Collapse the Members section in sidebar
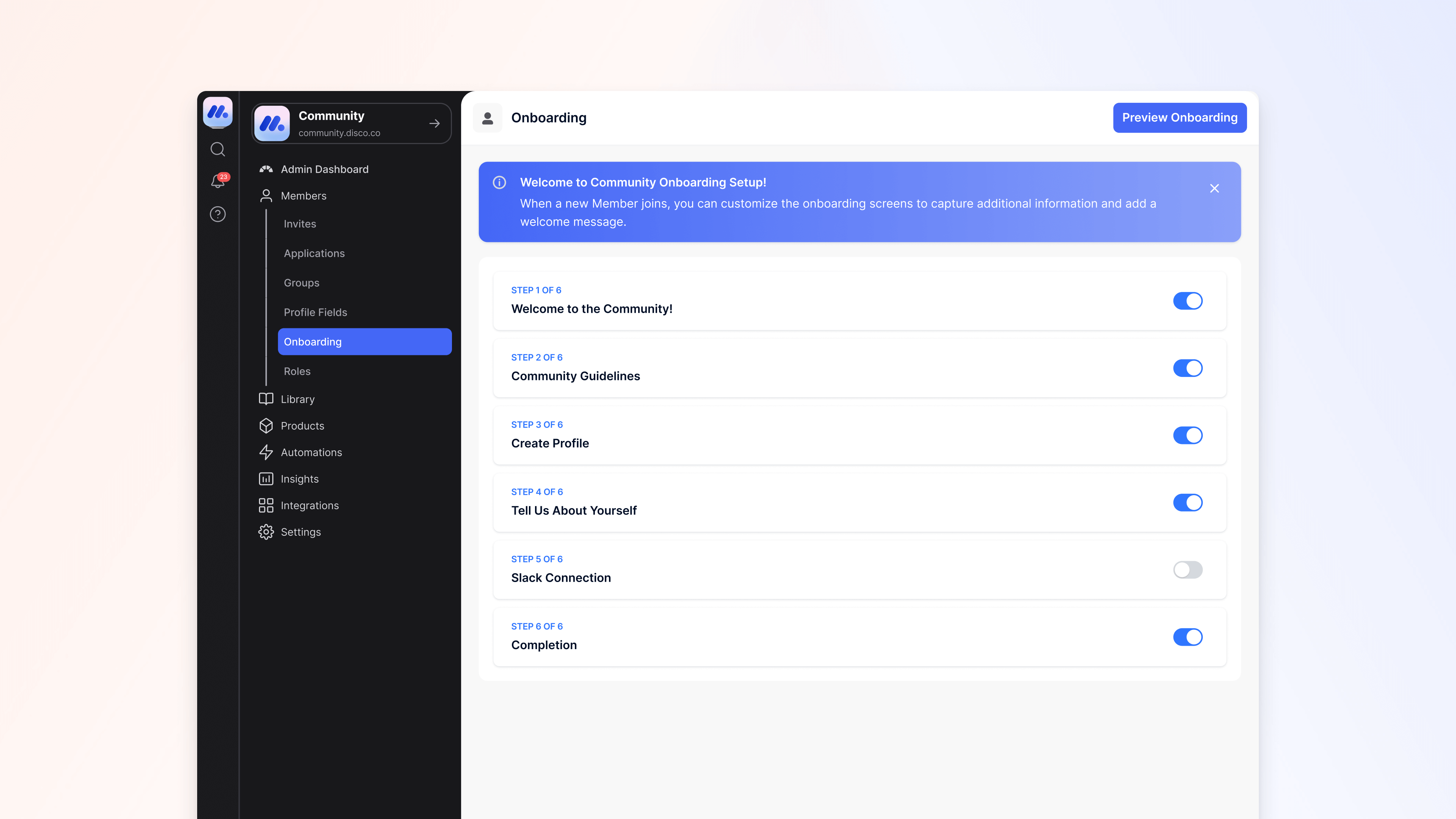This screenshot has height=819, width=1456. coord(303,196)
